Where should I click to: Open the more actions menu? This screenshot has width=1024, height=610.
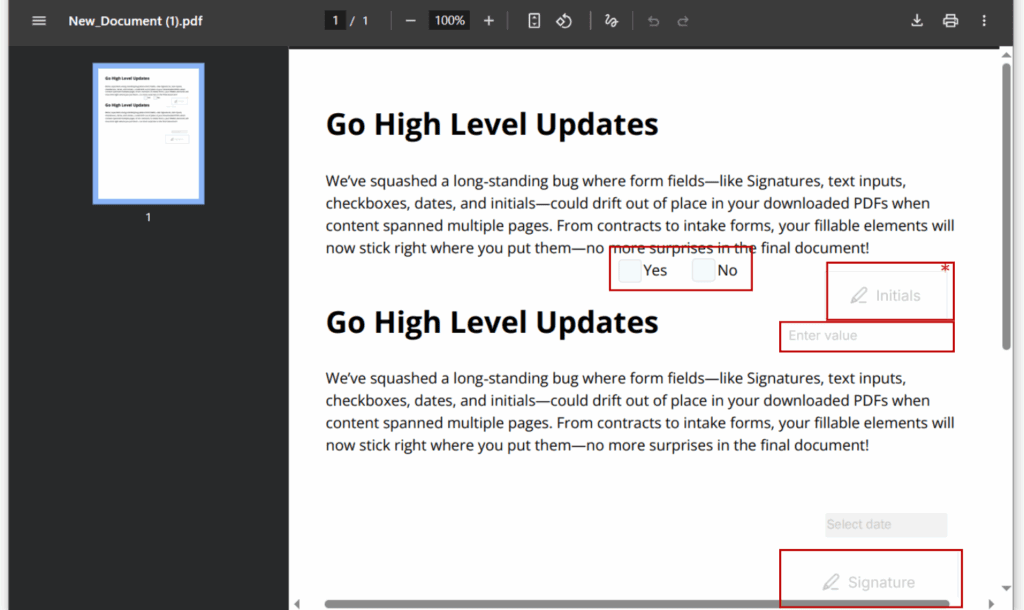984,21
